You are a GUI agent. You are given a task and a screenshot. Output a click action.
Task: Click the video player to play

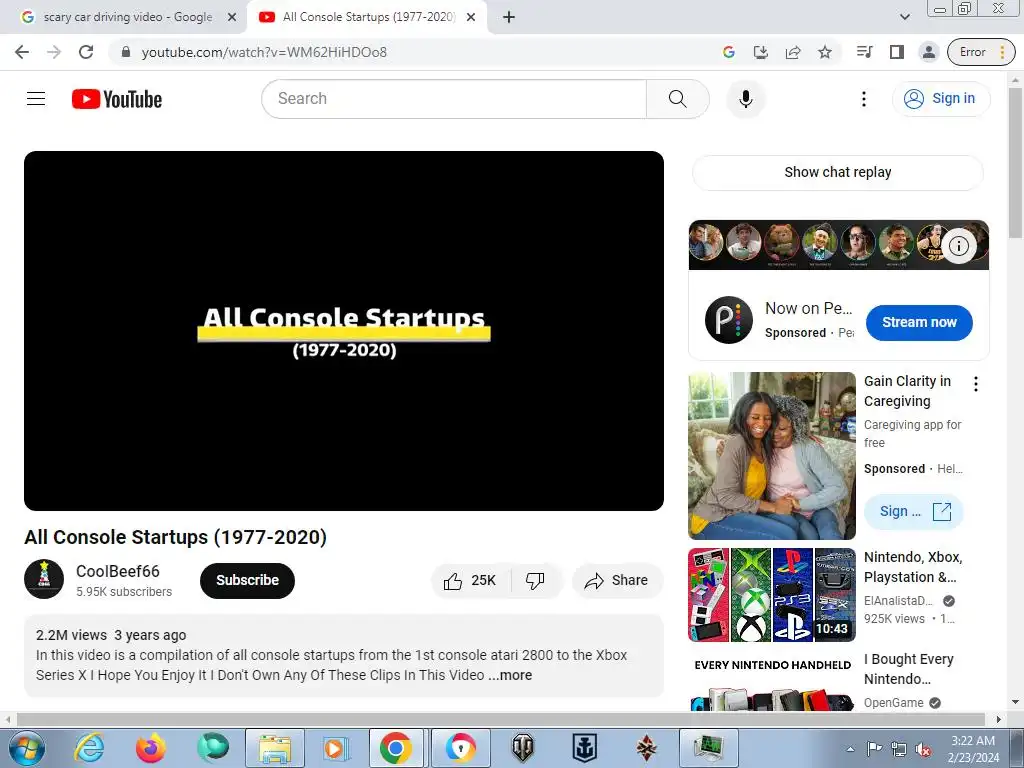coord(344,330)
